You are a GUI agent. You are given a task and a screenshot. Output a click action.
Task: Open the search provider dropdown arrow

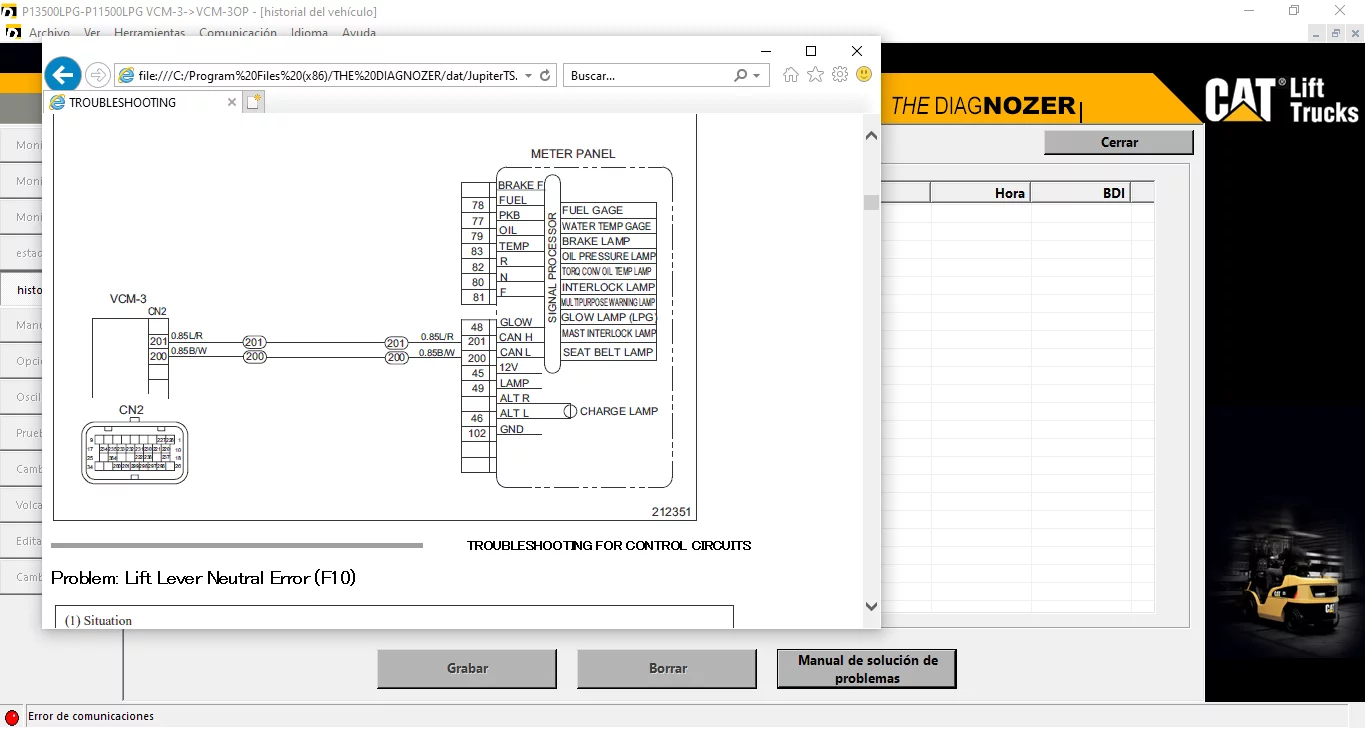pyautogui.click(x=756, y=75)
